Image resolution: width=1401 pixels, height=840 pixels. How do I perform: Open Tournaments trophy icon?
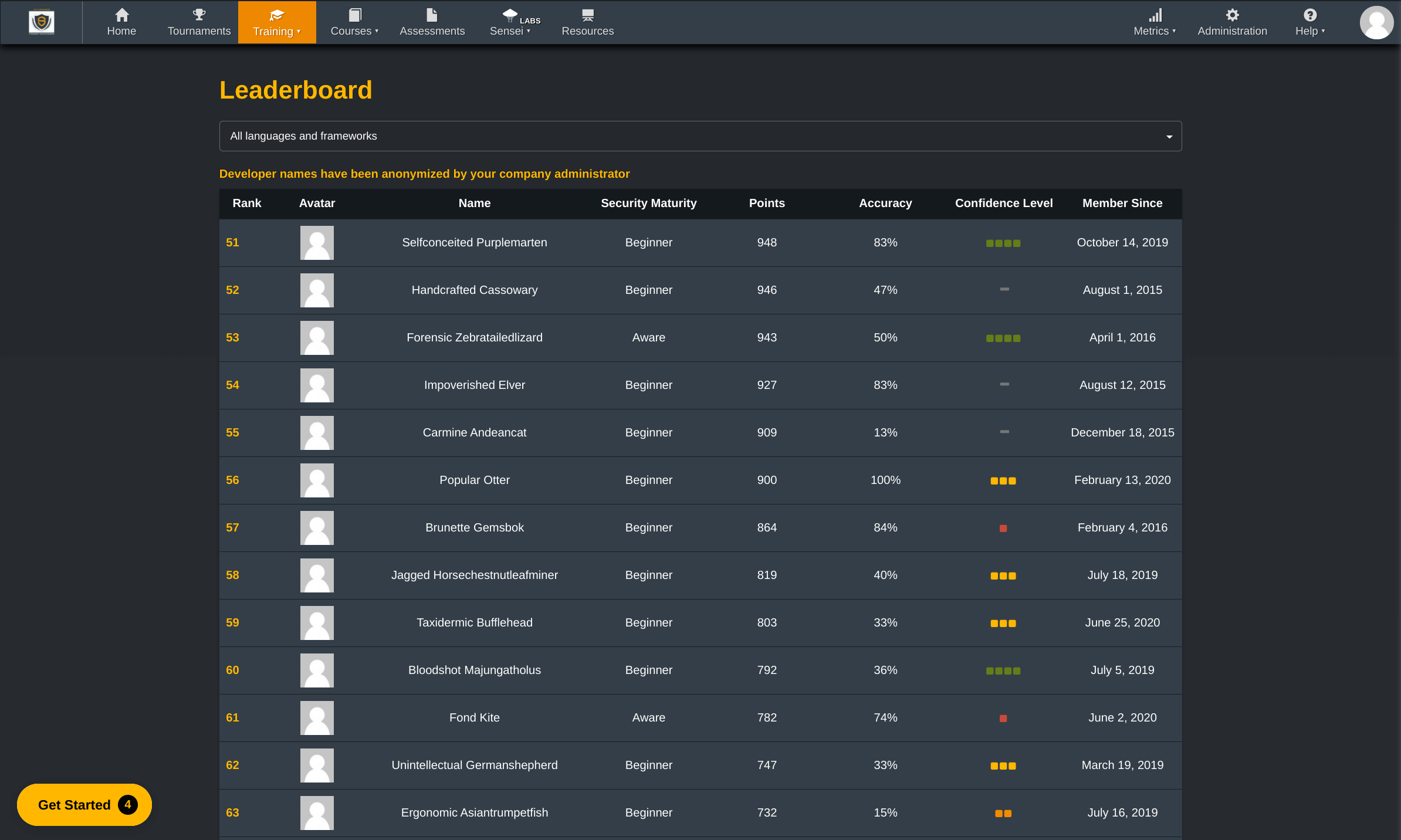pyautogui.click(x=199, y=15)
